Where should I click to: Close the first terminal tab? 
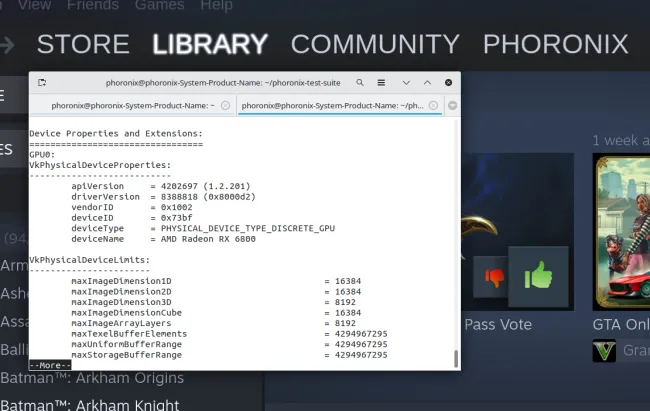pos(226,105)
